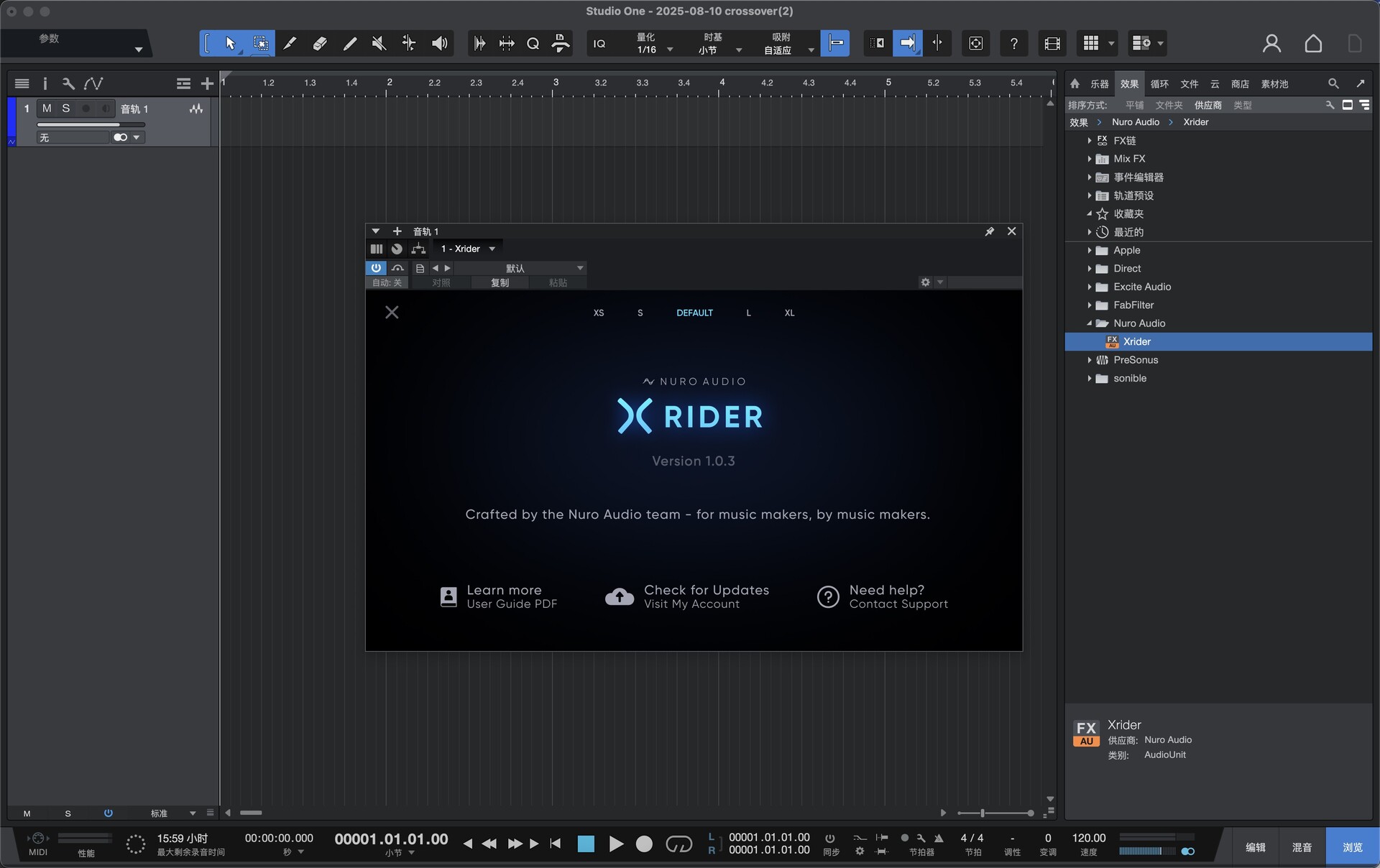Toggle 自动: 关 automation mode
The image size is (1380, 868).
click(x=387, y=282)
